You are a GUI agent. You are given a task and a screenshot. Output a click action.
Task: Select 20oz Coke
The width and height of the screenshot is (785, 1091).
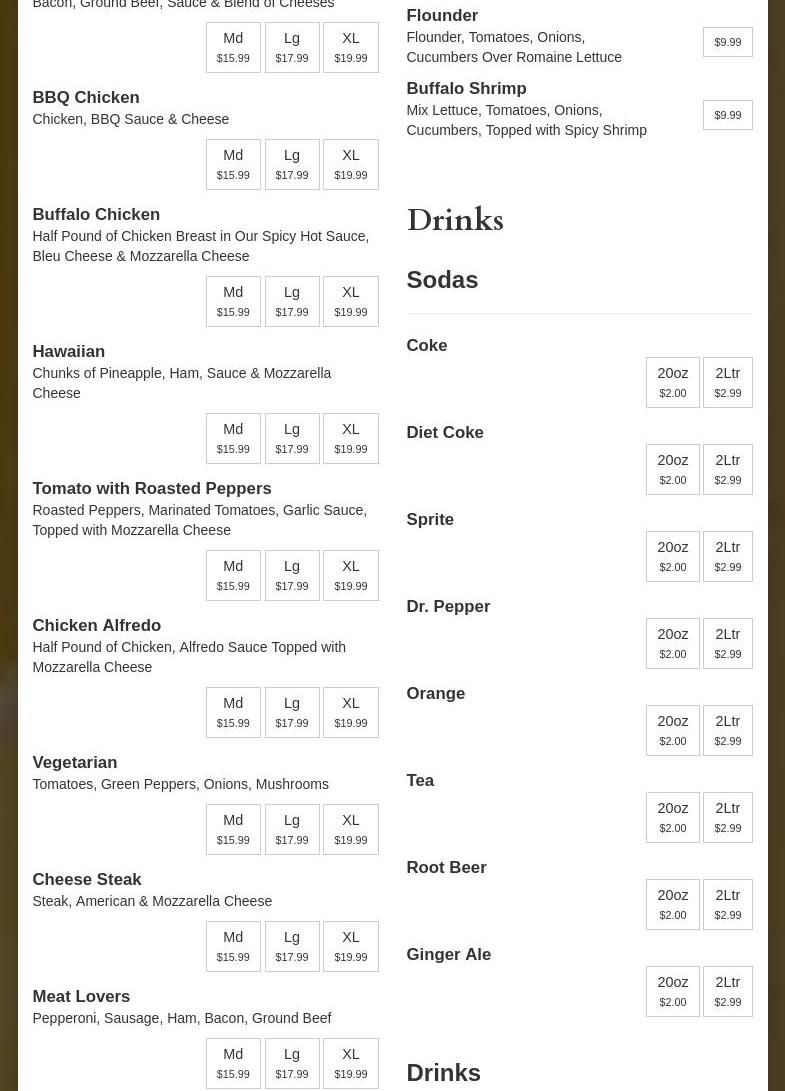pyautogui.click(x=672, y=382)
